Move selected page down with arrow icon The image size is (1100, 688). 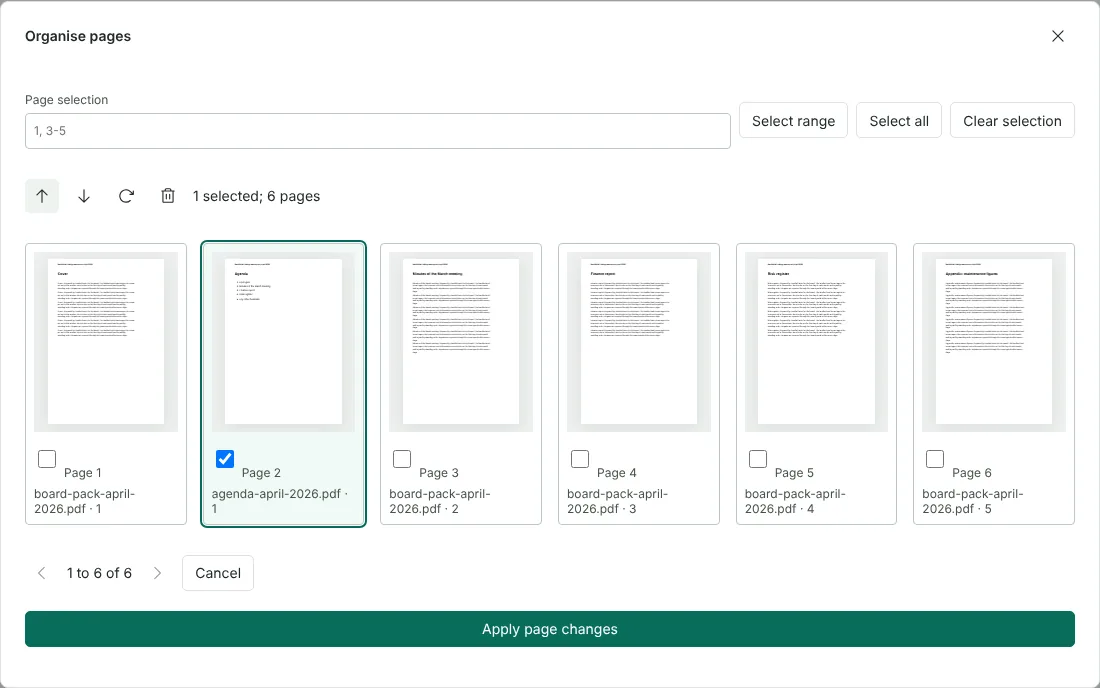tap(84, 196)
